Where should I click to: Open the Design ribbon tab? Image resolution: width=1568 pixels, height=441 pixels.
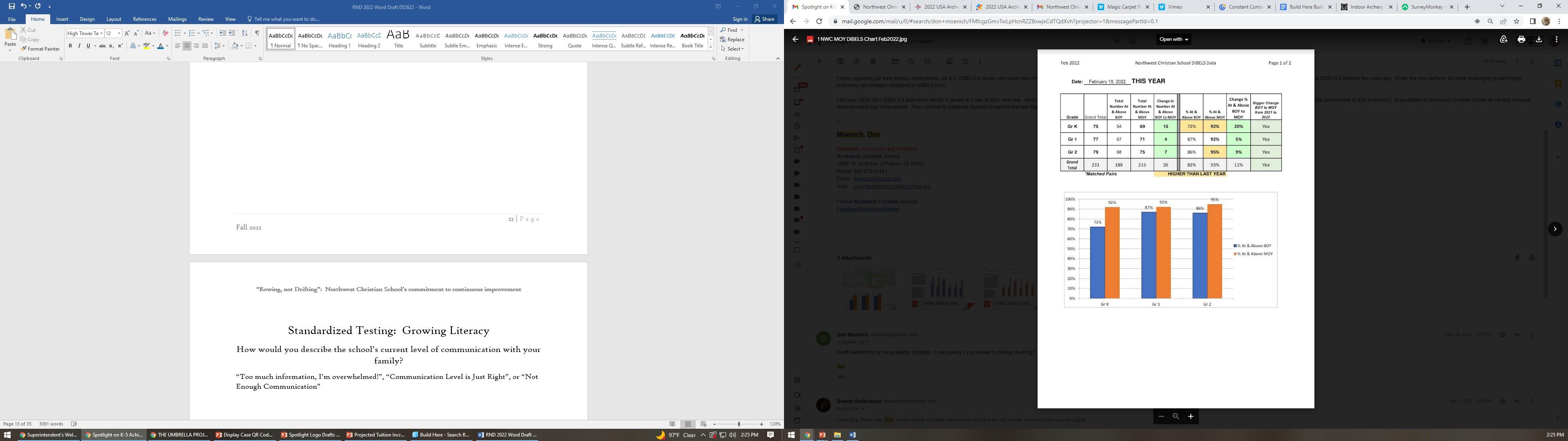click(x=87, y=19)
